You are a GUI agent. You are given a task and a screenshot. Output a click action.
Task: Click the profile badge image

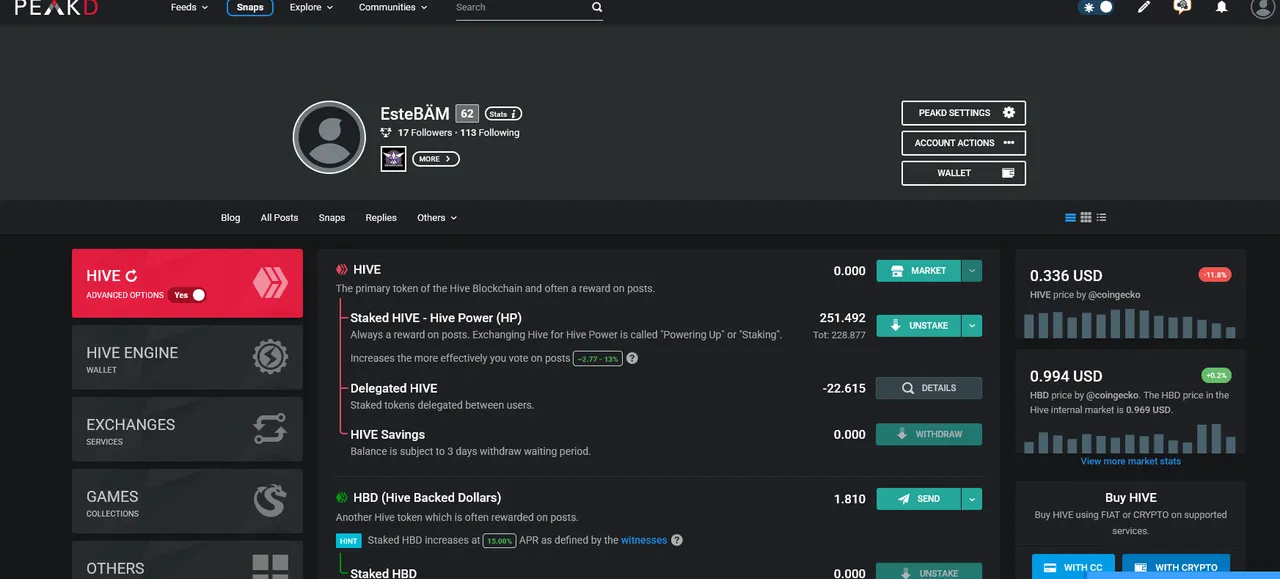coord(393,159)
